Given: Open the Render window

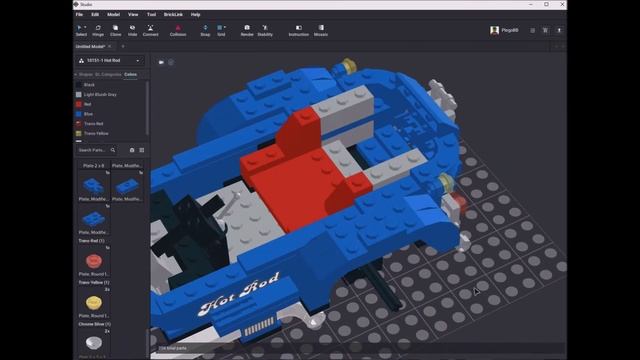Looking at the screenshot, I should click(x=247, y=31).
